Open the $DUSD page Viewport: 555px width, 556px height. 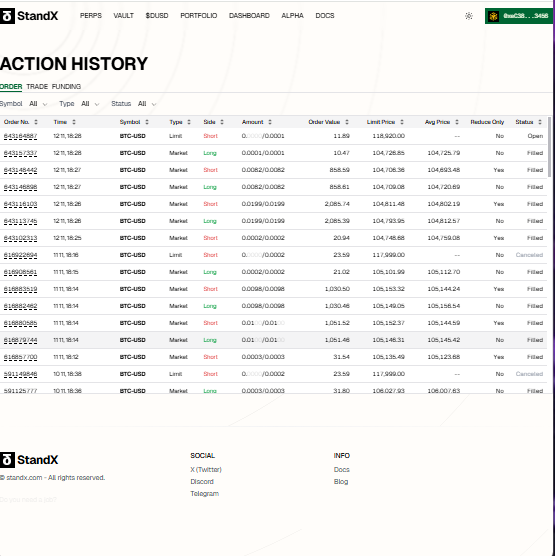[157, 16]
